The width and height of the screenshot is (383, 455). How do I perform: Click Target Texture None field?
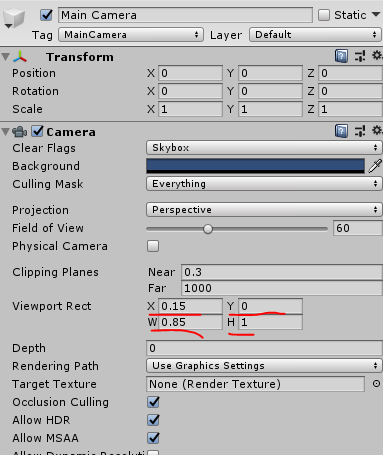pos(255,384)
